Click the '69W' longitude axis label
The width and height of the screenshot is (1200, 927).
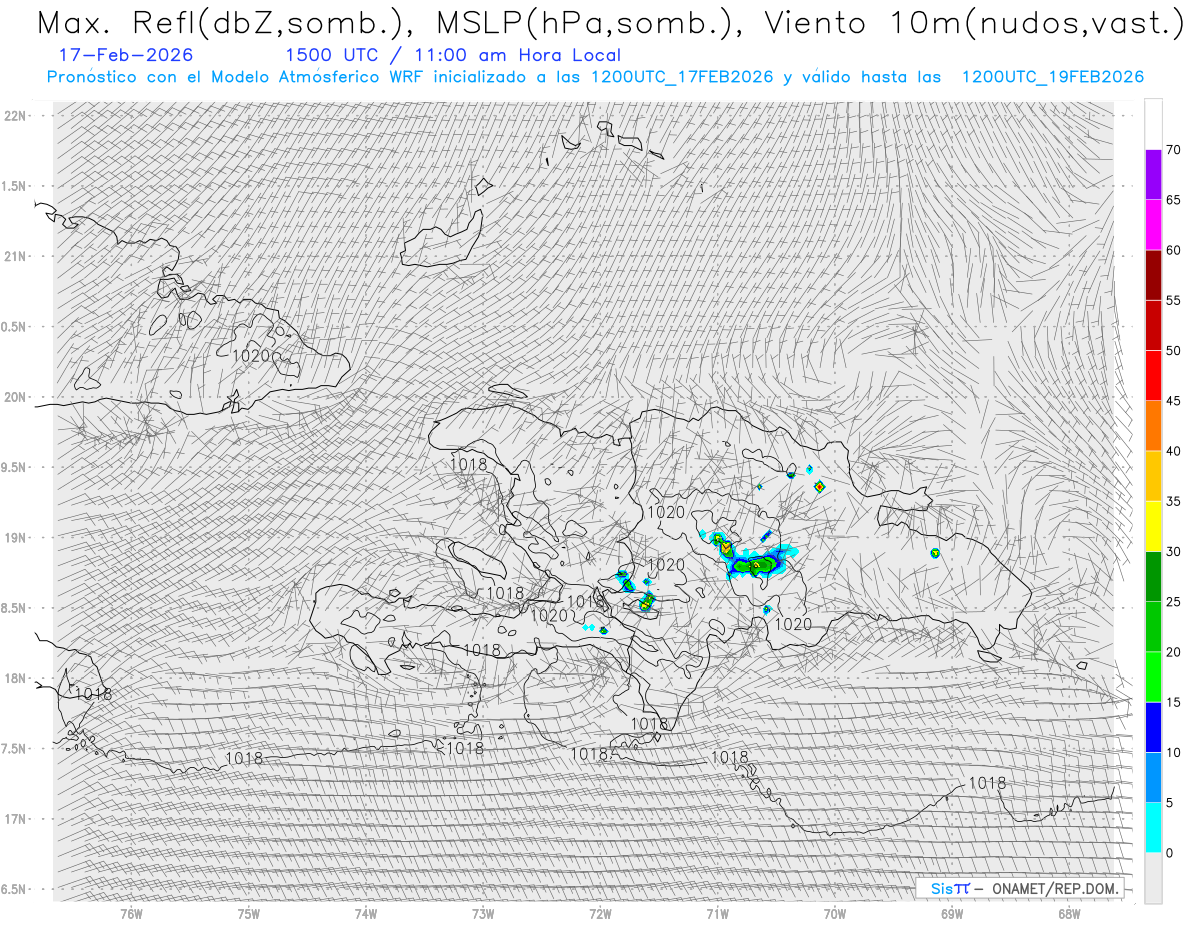952,913
